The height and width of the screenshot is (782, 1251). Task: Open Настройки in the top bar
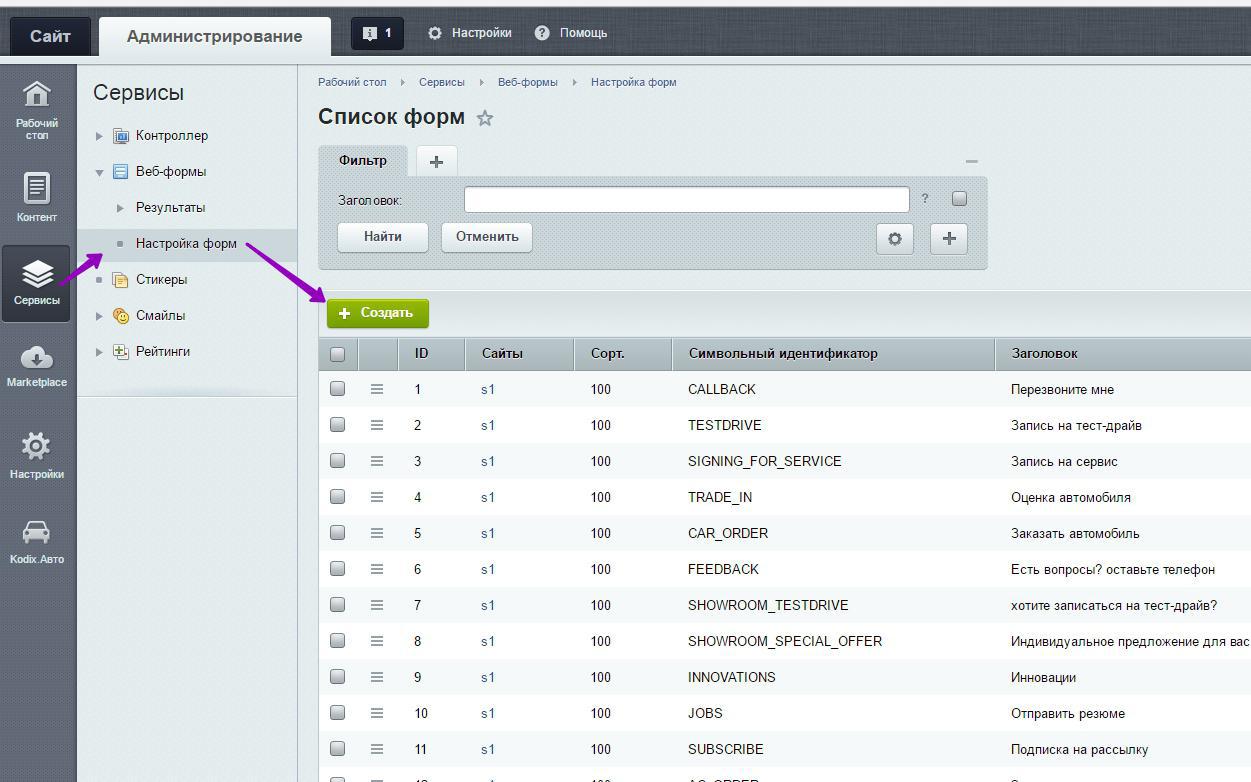(x=470, y=33)
